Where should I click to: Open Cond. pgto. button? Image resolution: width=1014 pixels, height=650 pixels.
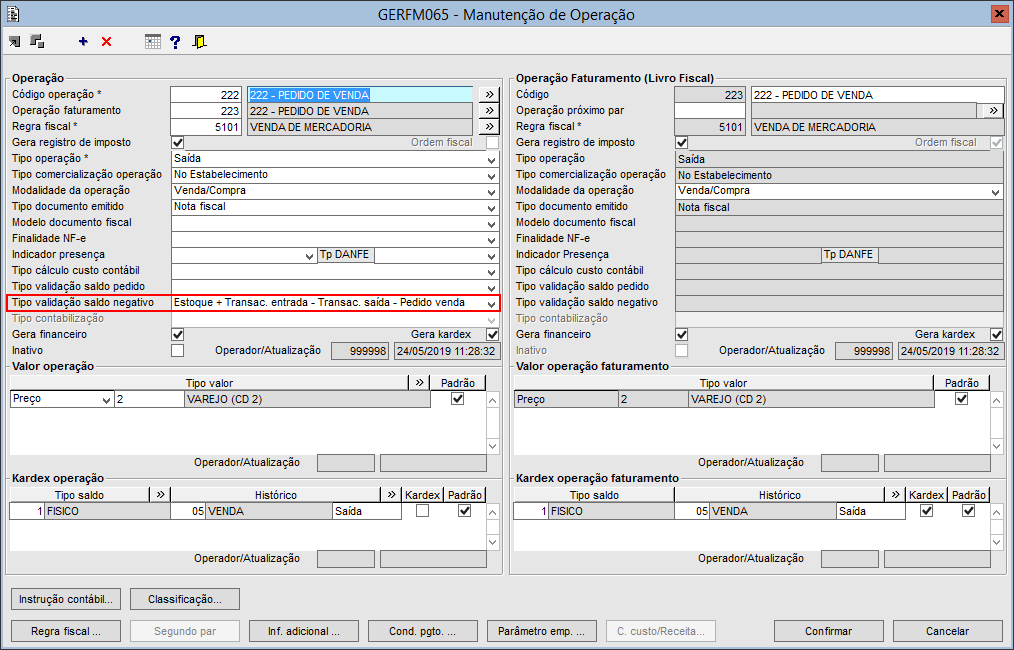coord(423,631)
